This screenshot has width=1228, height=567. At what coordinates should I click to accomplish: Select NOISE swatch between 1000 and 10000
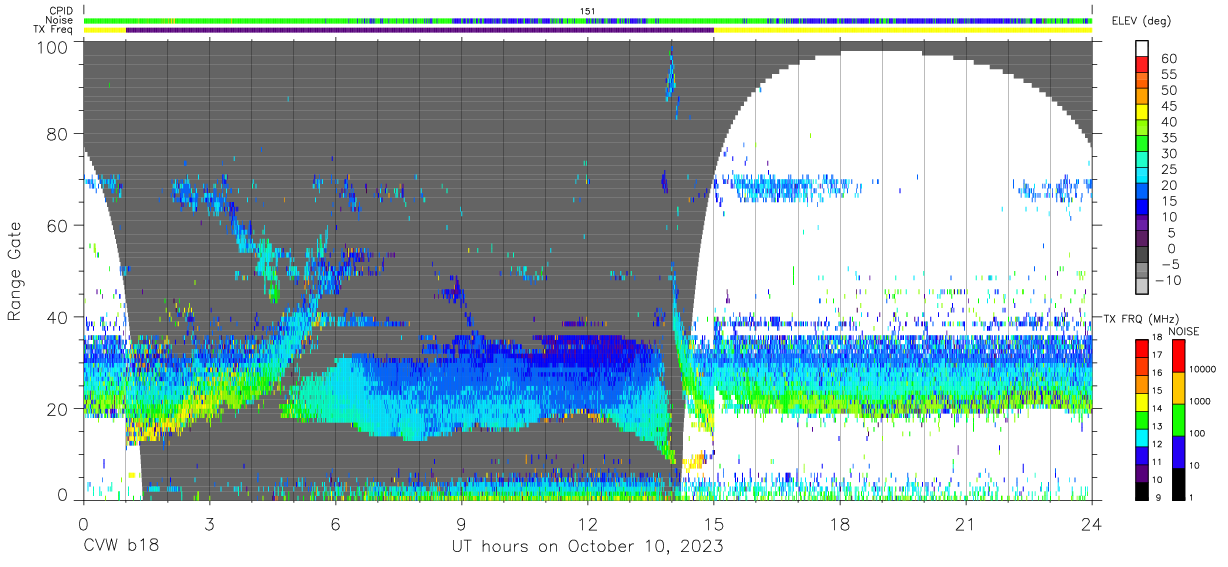(x=1180, y=386)
